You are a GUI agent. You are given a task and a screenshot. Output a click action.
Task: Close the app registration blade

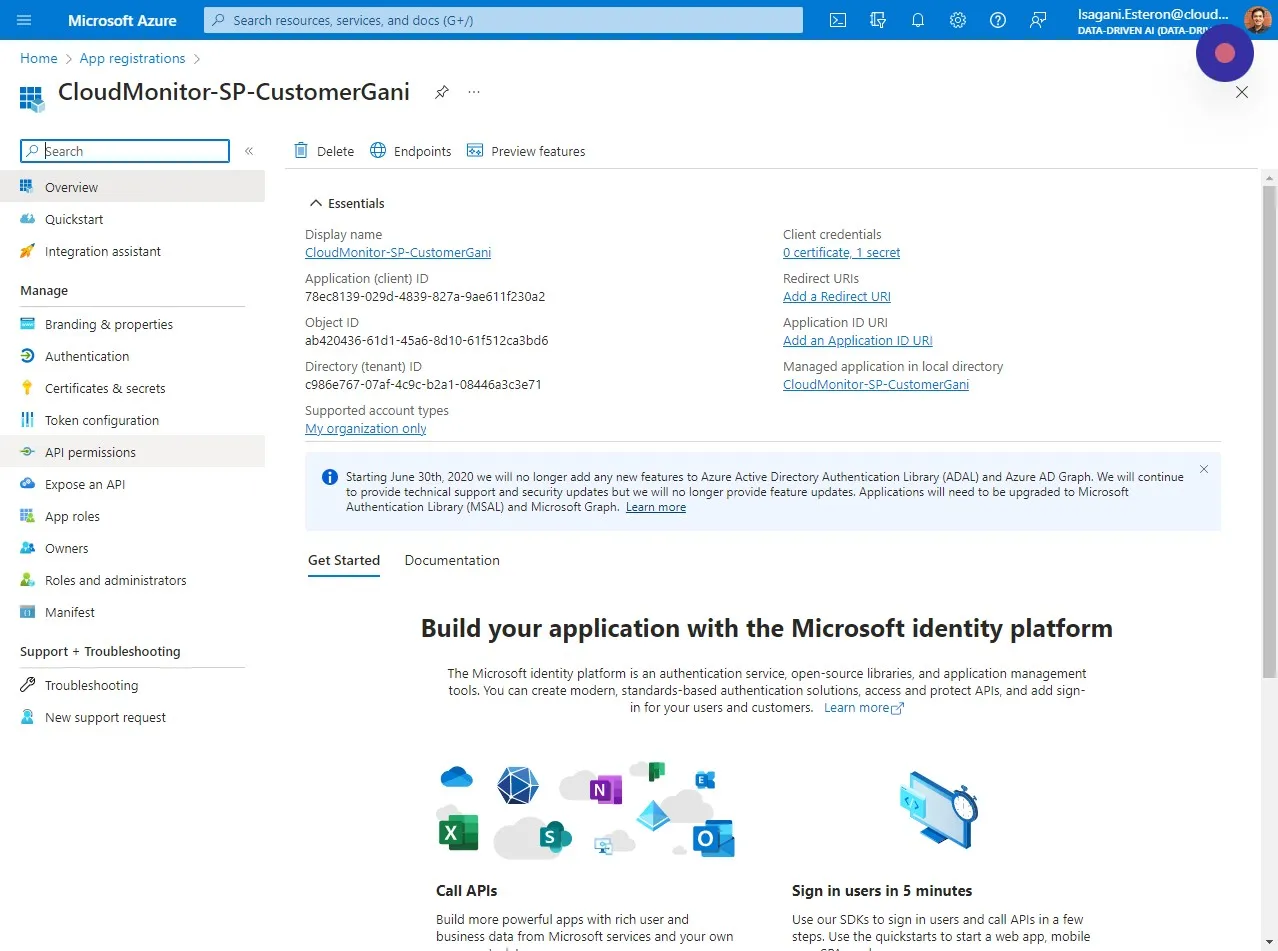[1242, 92]
